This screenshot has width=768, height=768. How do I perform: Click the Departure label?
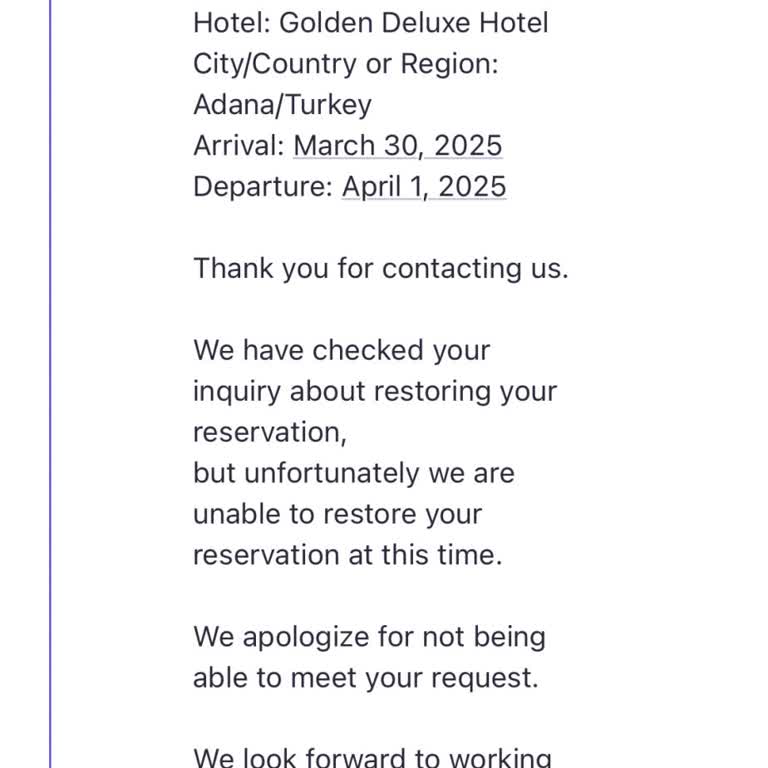coord(262,187)
